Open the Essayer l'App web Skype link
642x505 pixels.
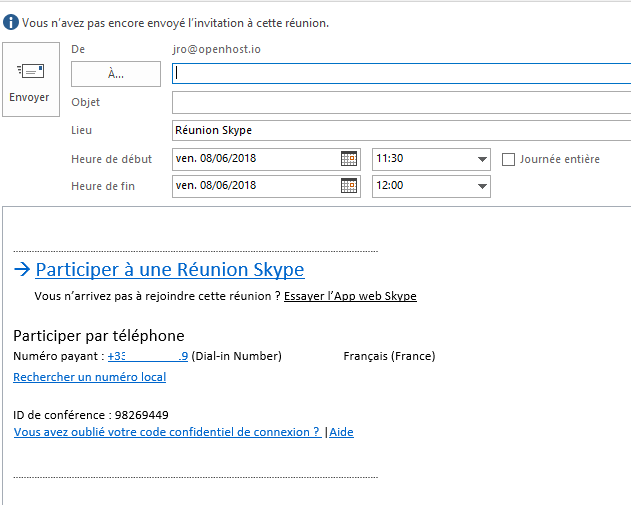tap(350, 296)
